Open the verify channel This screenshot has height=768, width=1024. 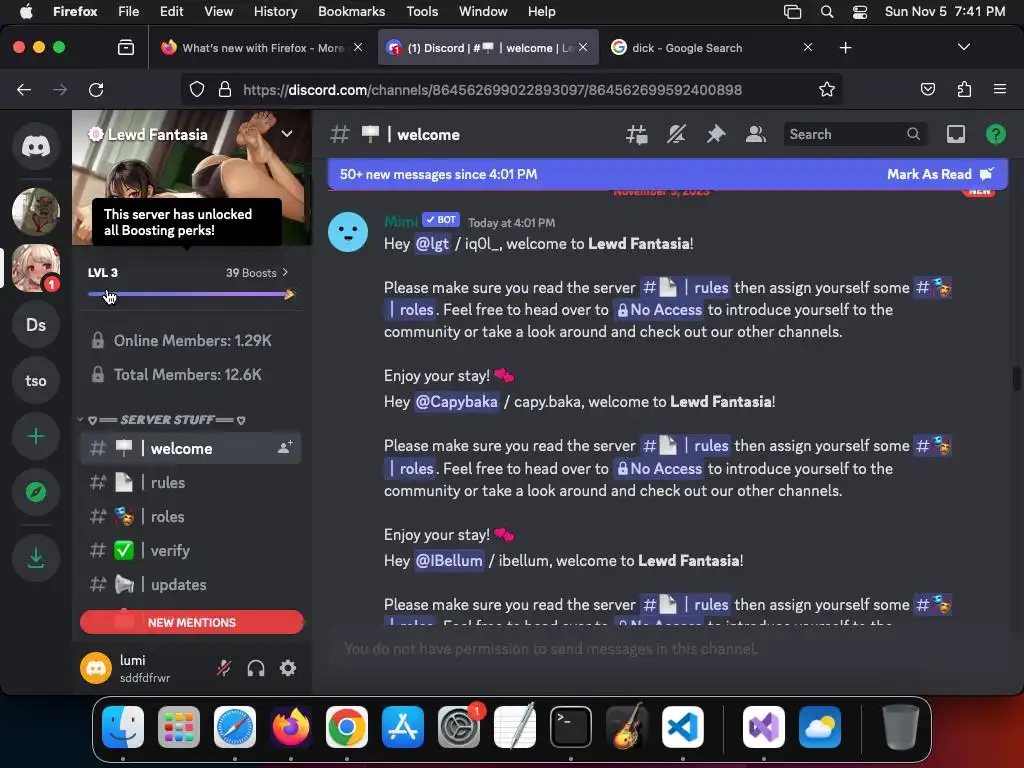coord(190,551)
